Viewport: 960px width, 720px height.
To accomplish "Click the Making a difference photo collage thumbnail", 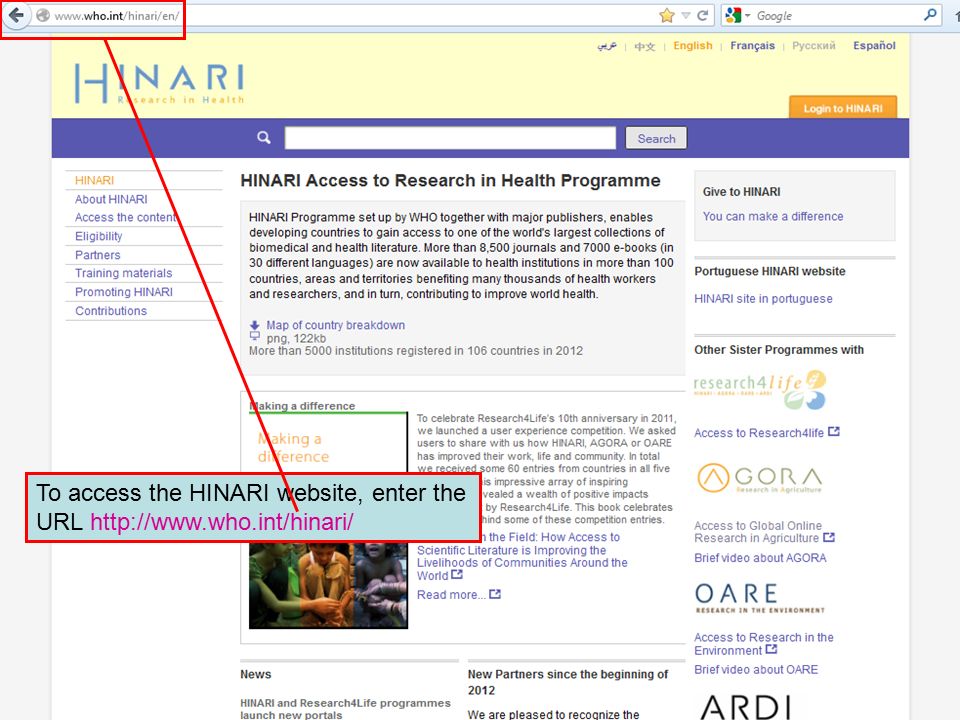I will coord(328,584).
